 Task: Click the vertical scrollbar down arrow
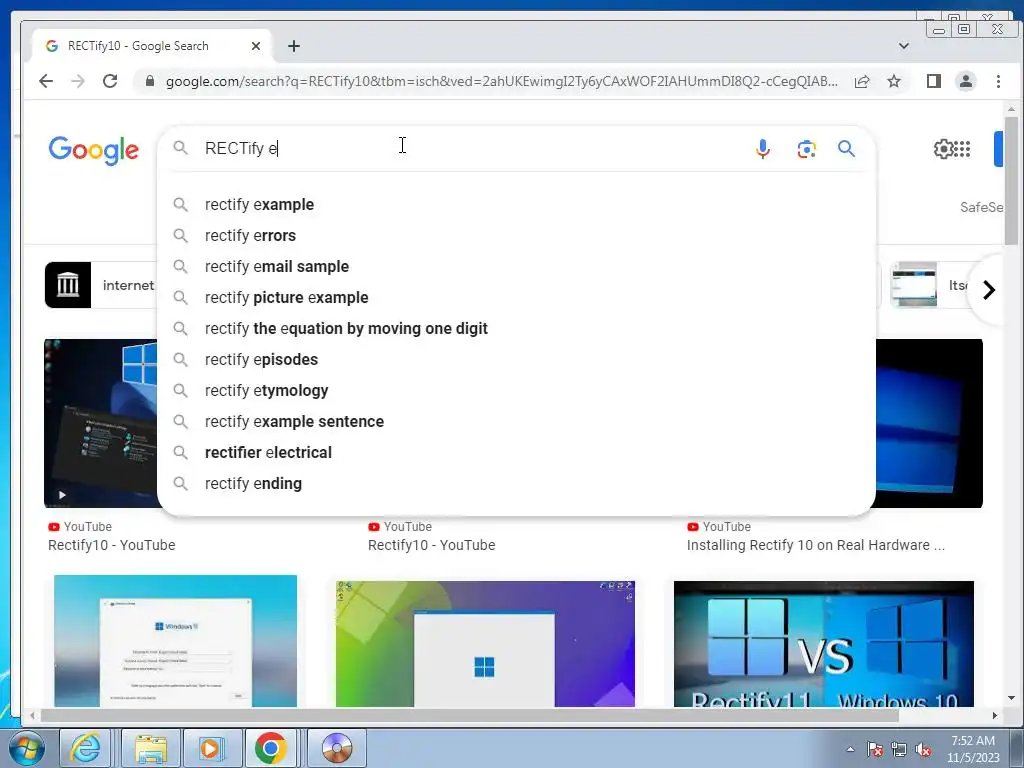(1011, 698)
